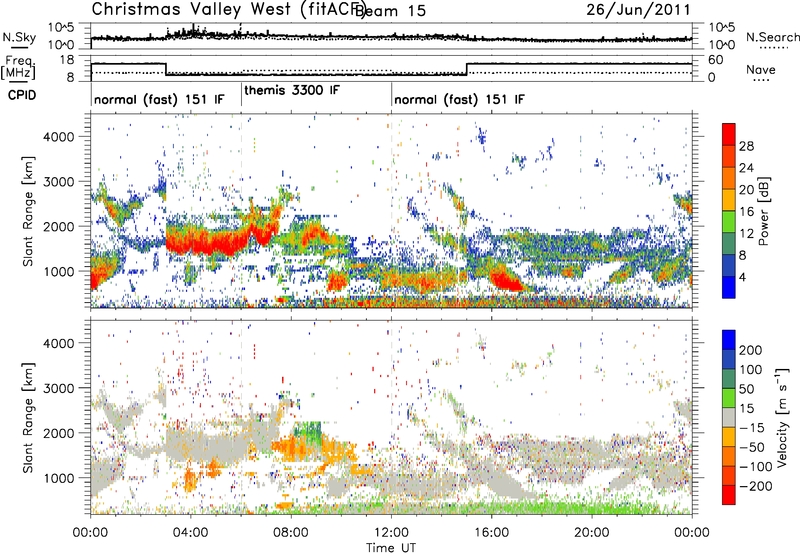This screenshot has height=554, width=800.
Task: Click the blue bottom of the Power colorbar
Action: pyautogui.click(x=729, y=287)
